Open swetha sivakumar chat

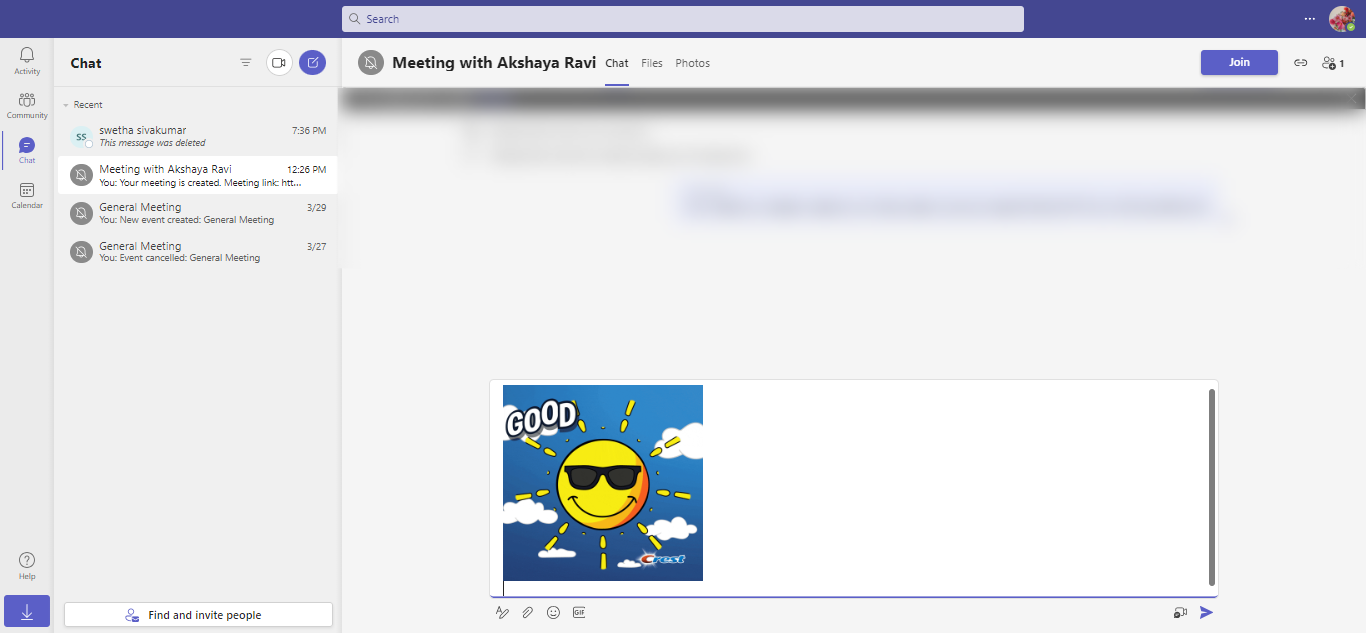(x=197, y=137)
